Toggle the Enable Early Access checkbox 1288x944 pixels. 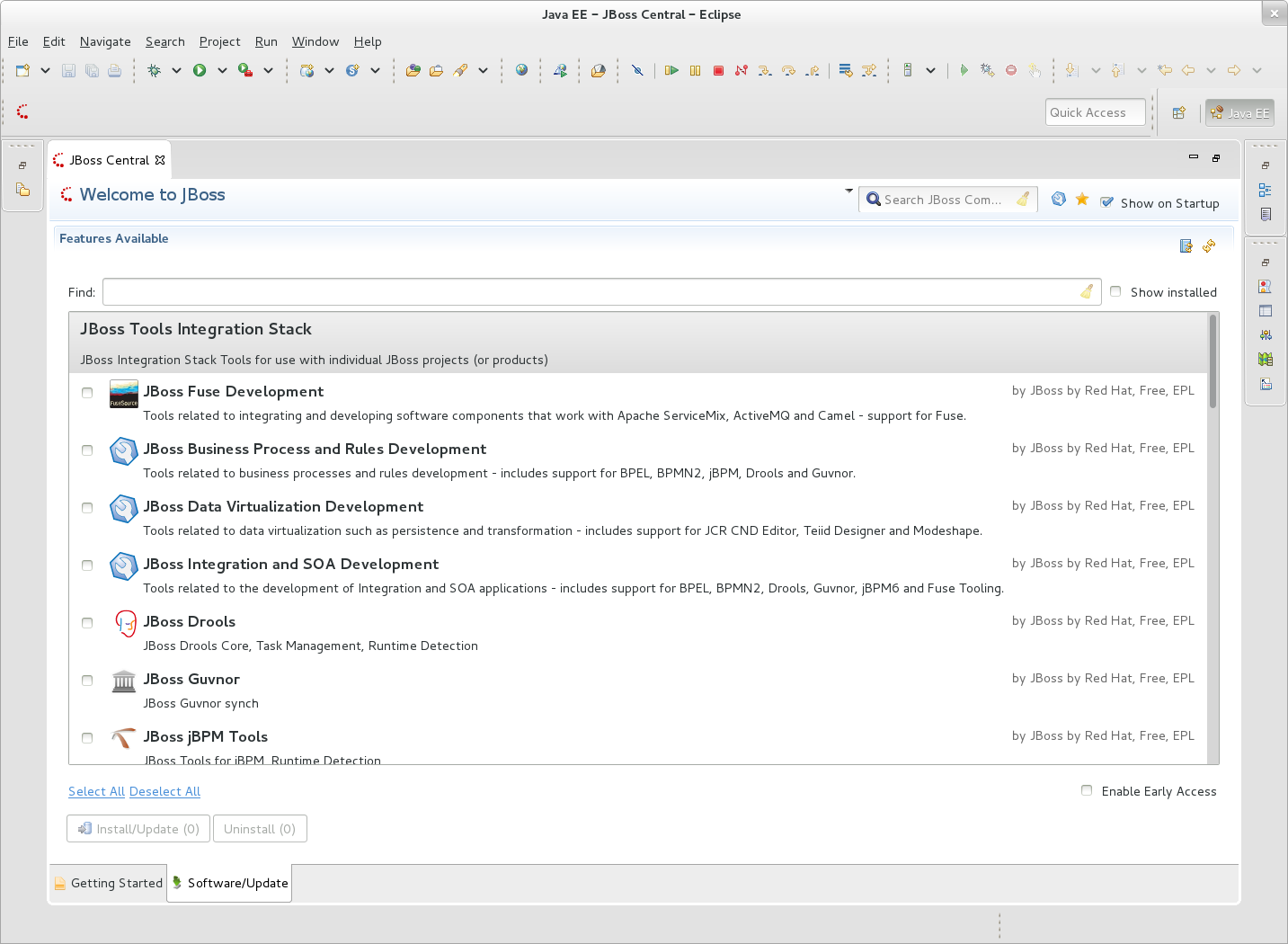point(1087,790)
